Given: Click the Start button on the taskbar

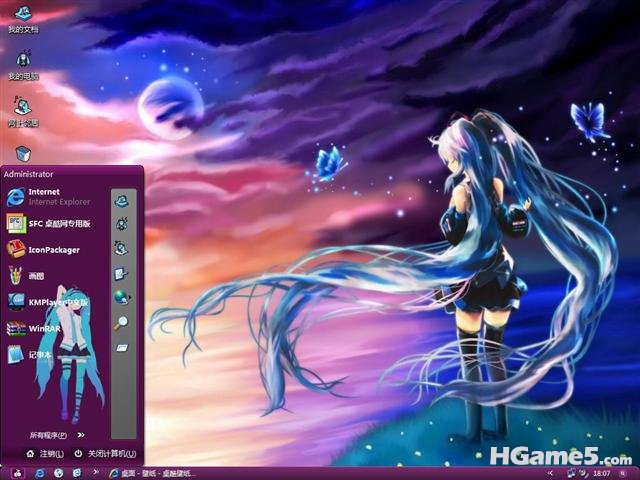Looking at the screenshot, I should 17,473.
